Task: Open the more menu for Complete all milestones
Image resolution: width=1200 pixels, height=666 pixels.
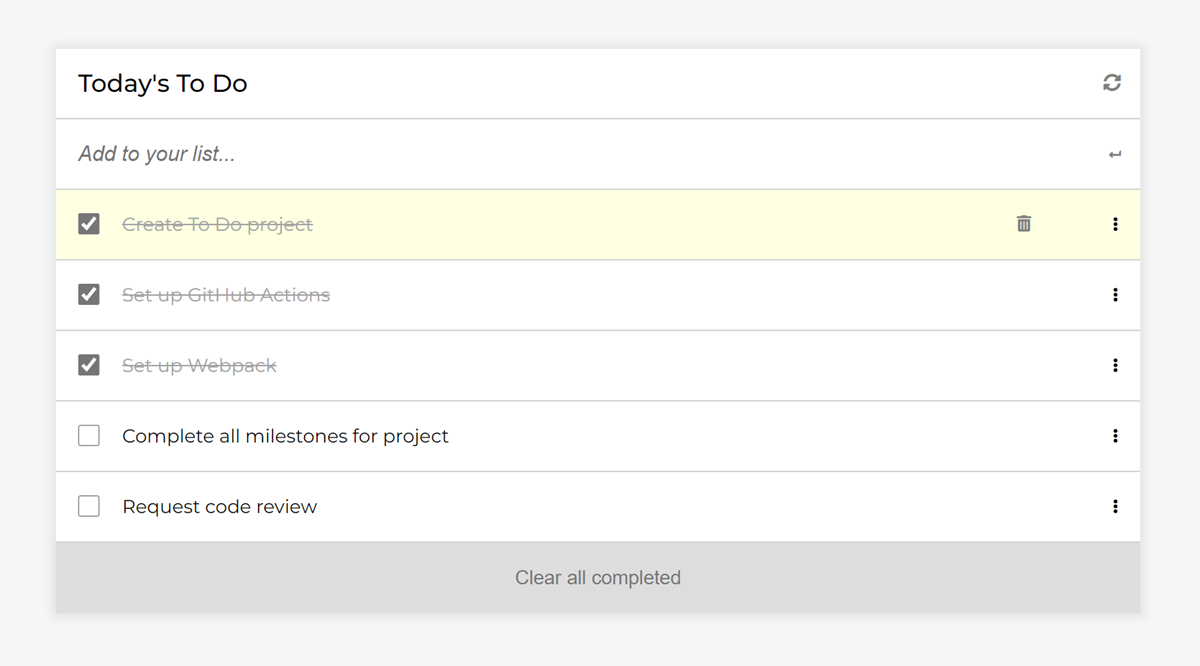Action: (x=1115, y=436)
